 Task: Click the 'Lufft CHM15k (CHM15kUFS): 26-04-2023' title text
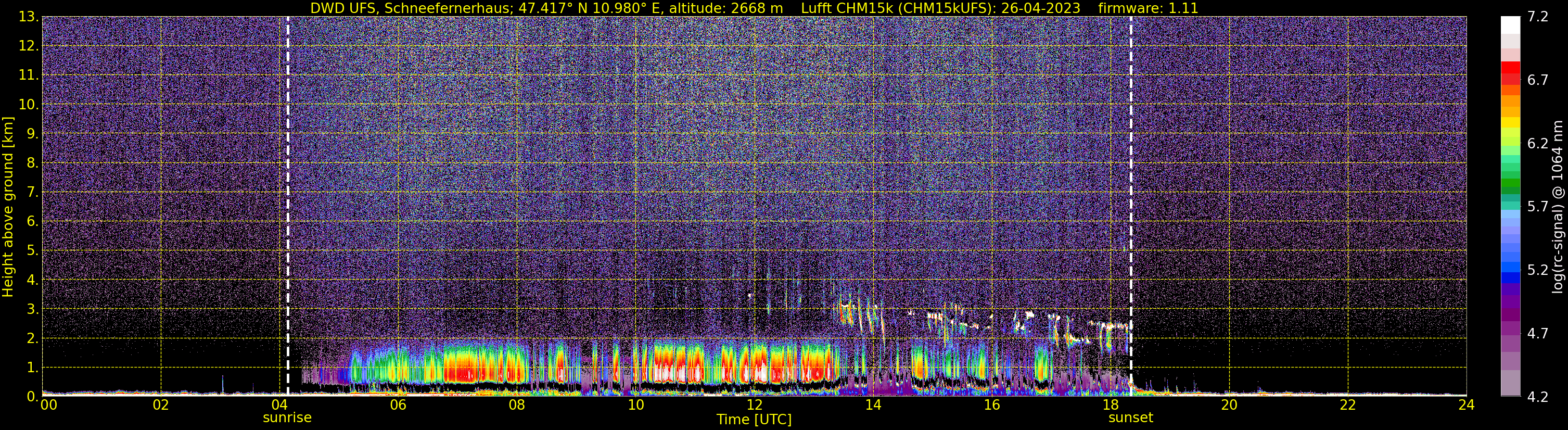click(940, 8)
